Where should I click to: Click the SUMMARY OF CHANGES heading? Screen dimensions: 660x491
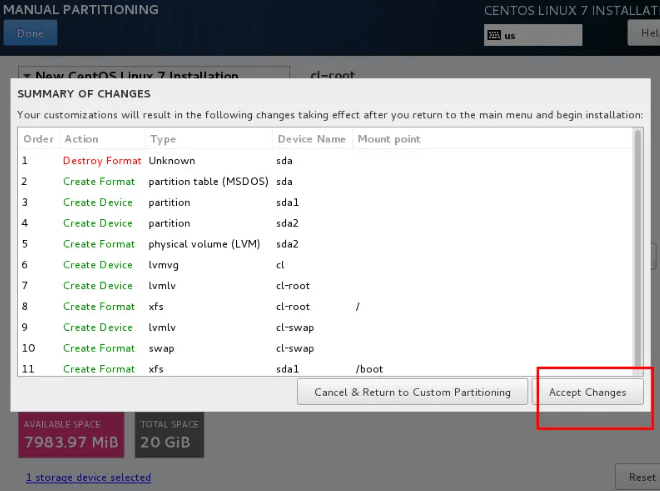click(x=84, y=93)
